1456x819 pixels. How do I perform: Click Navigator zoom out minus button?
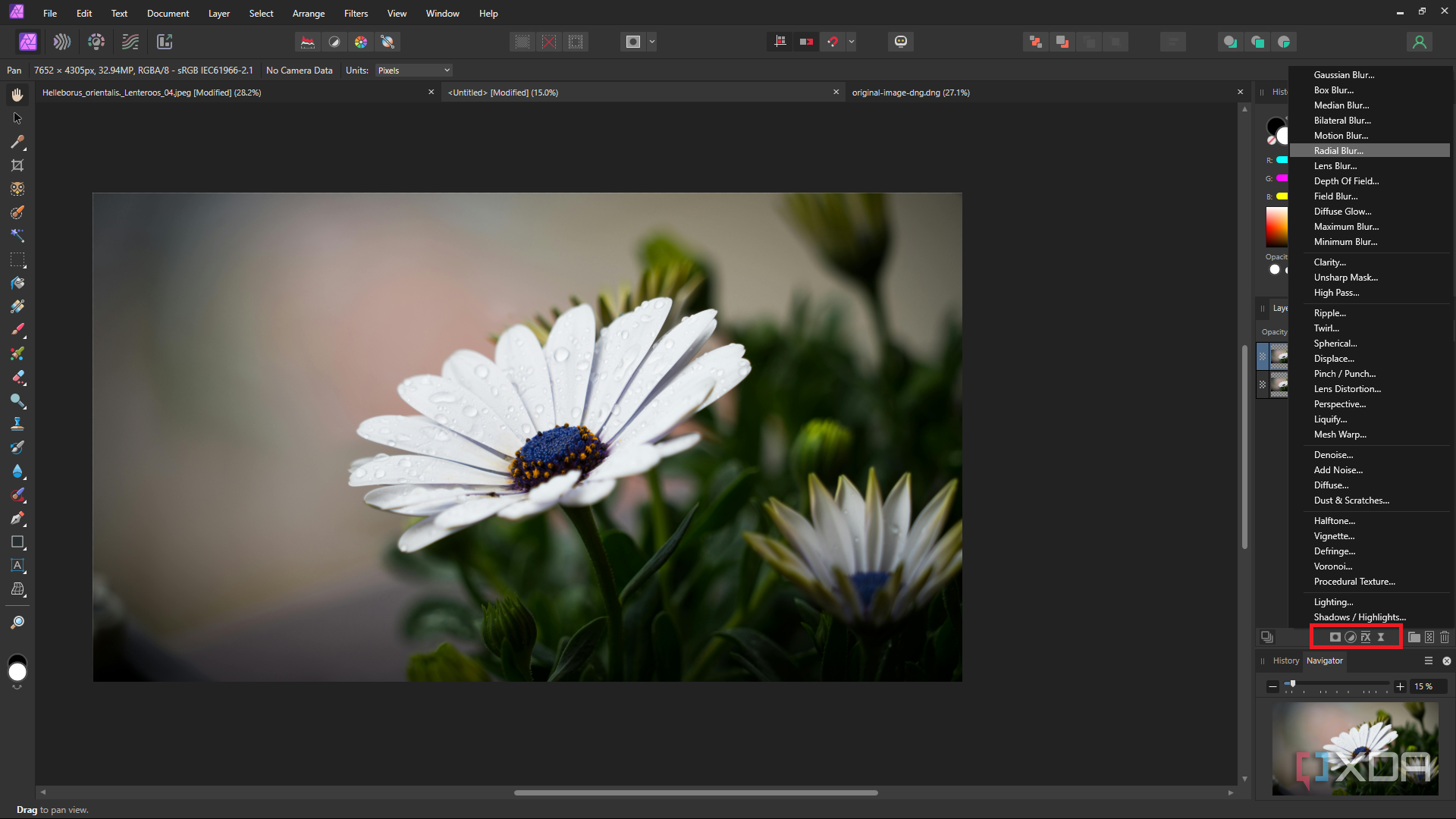coord(1272,686)
